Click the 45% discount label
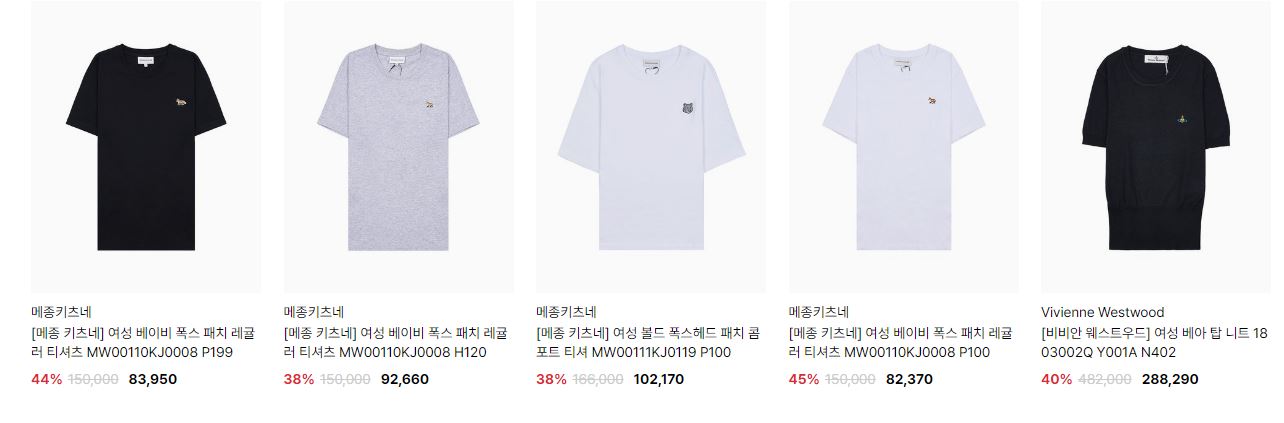The image size is (1284, 423). 804,379
